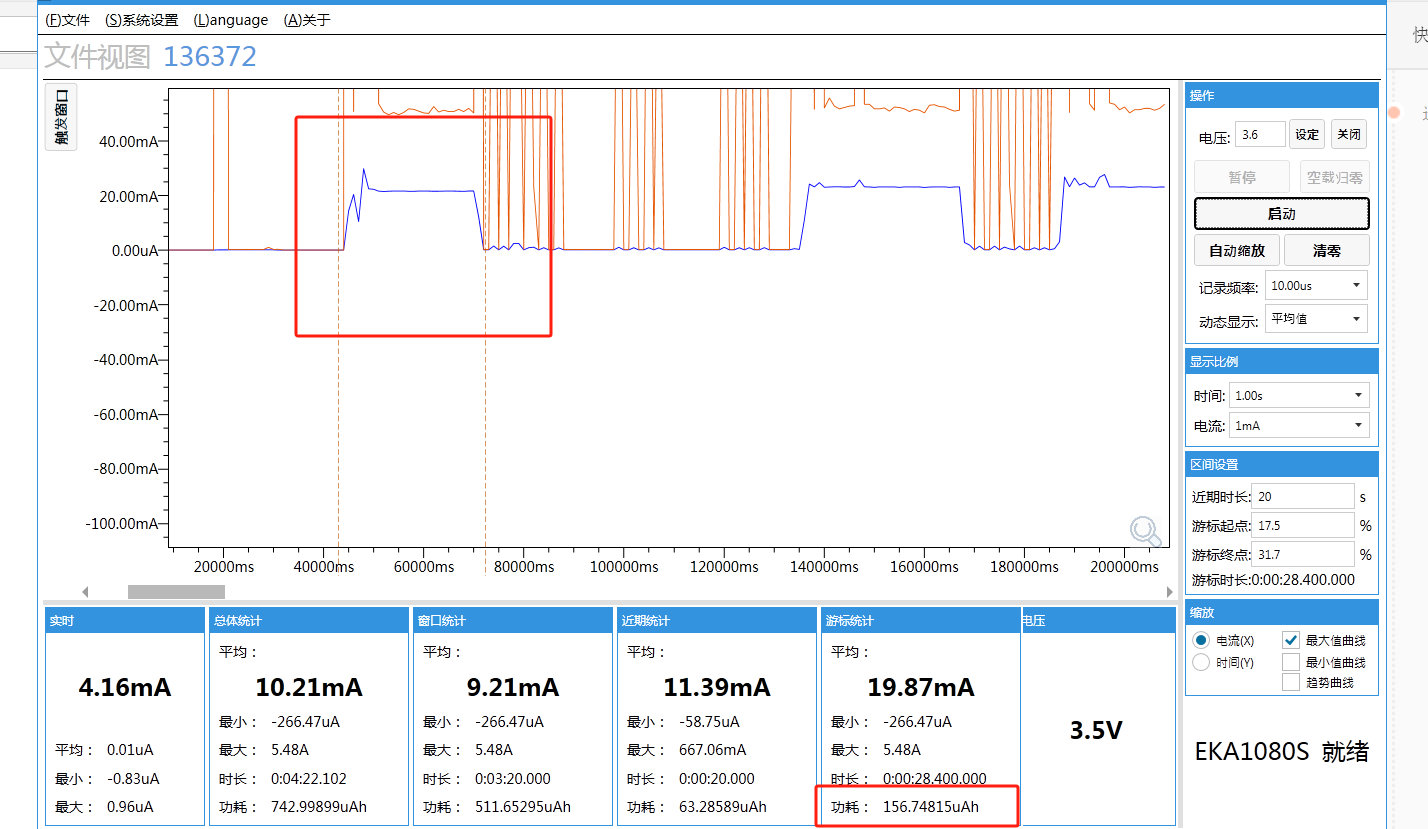
Task: Click the horizontal scrollbar right arrow
Action: tap(1170, 592)
